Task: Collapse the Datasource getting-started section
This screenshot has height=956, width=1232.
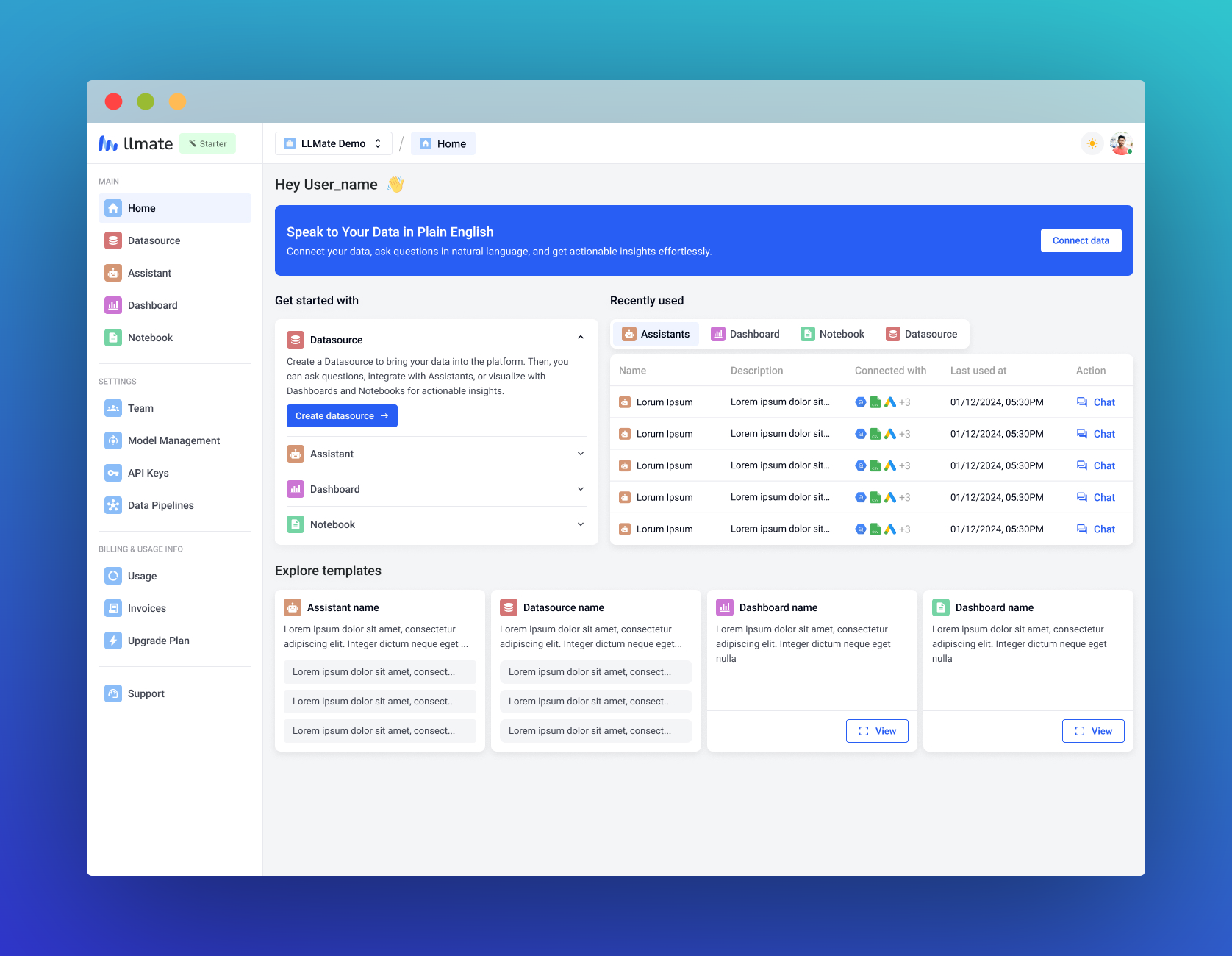Action: point(580,338)
